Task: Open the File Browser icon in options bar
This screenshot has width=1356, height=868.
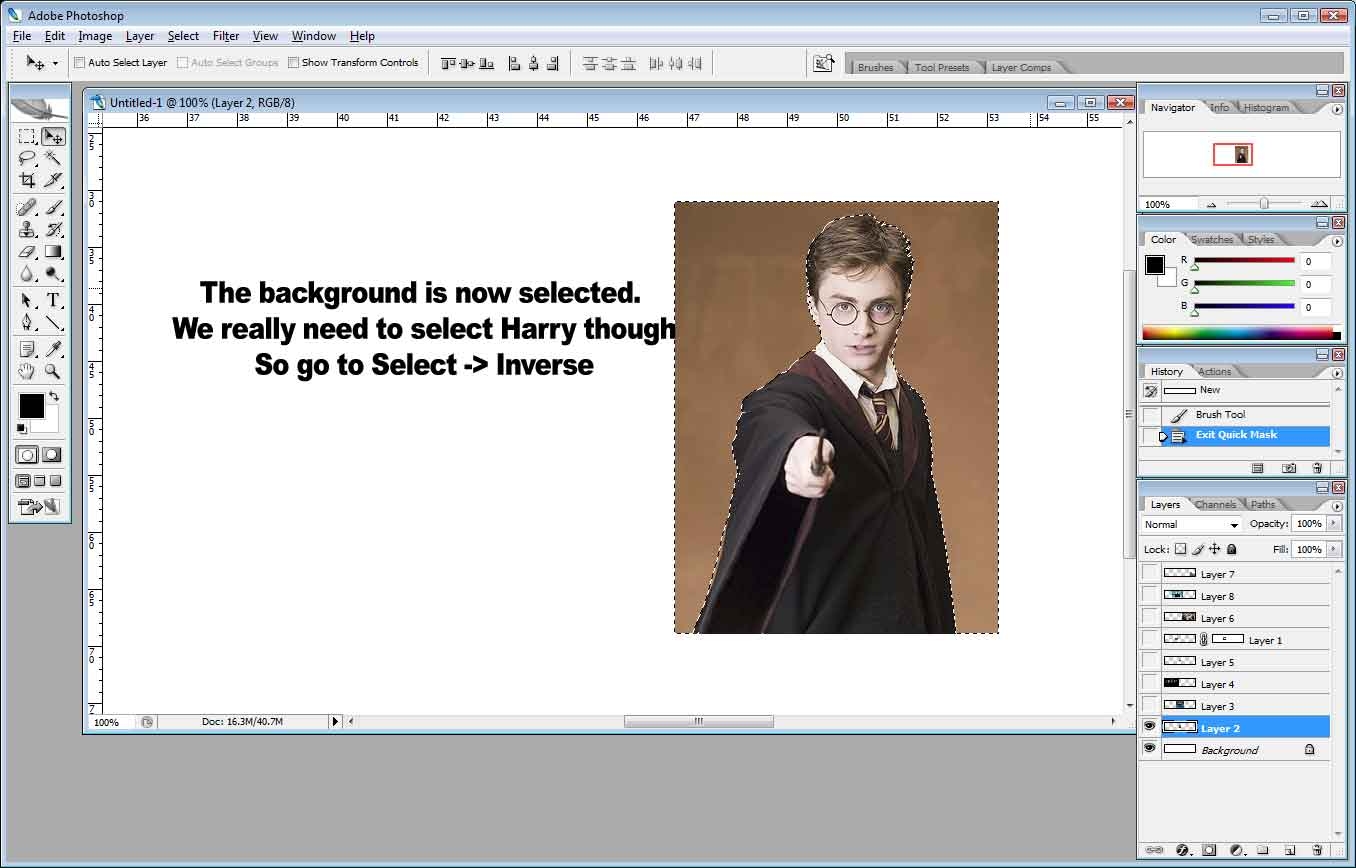Action: (823, 63)
